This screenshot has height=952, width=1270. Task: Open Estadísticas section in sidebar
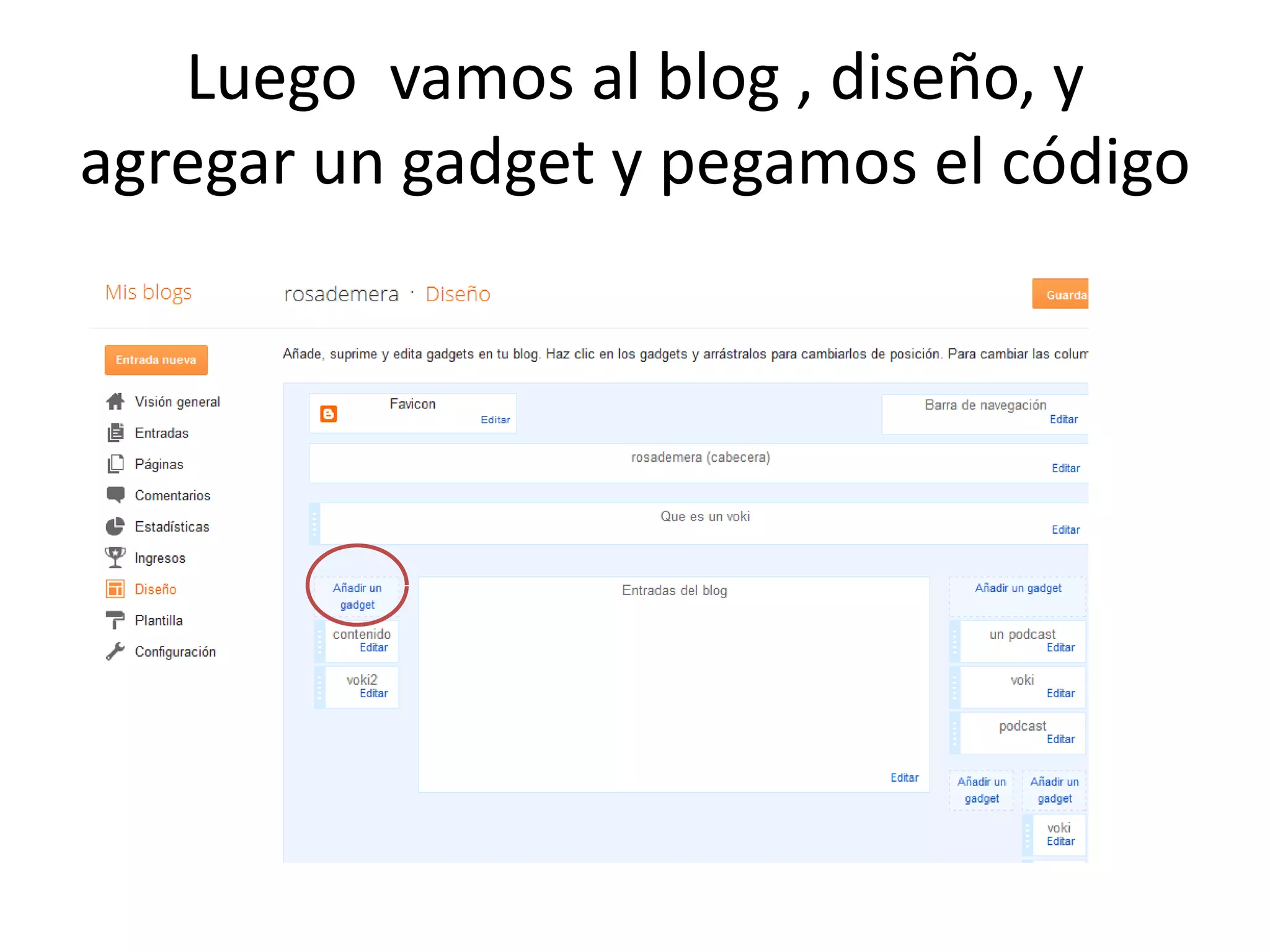click(172, 526)
